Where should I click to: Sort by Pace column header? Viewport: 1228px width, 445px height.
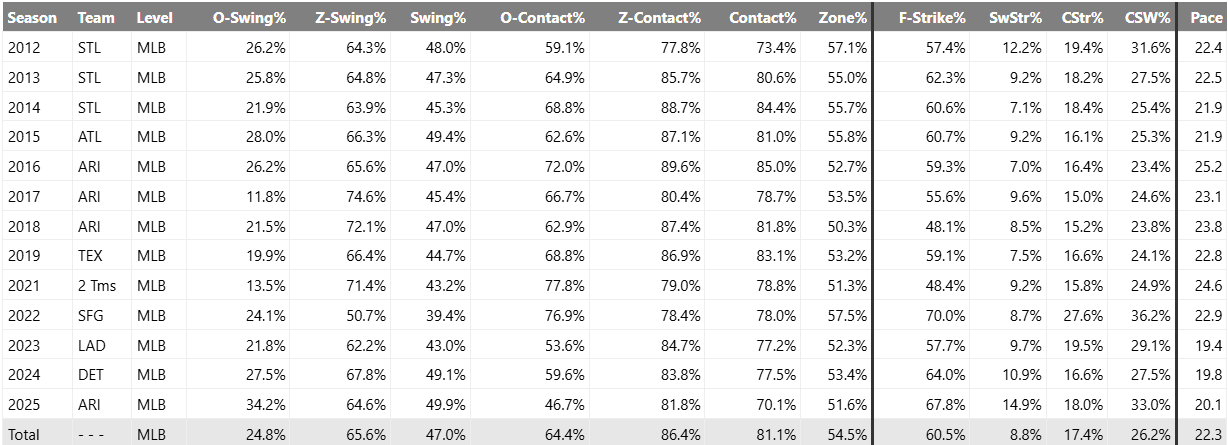(x=1205, y=18)
